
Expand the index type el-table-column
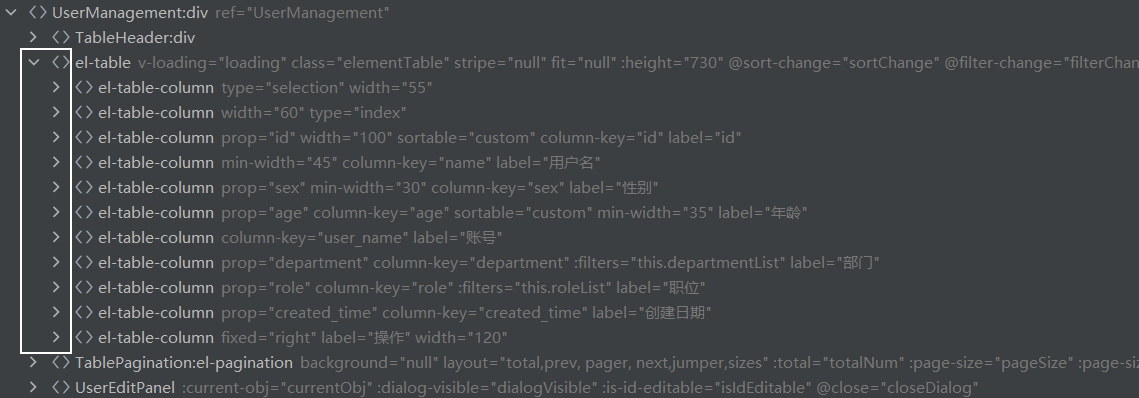click(x=56, y=112)
